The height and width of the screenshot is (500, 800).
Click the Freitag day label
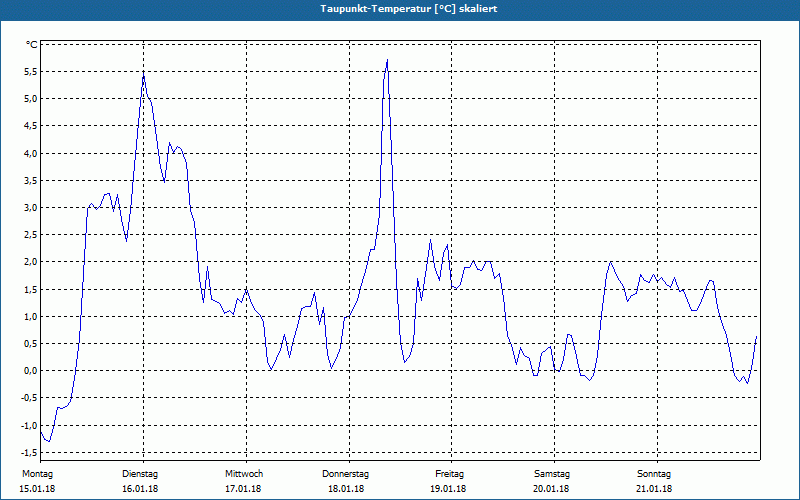[449, 474]
